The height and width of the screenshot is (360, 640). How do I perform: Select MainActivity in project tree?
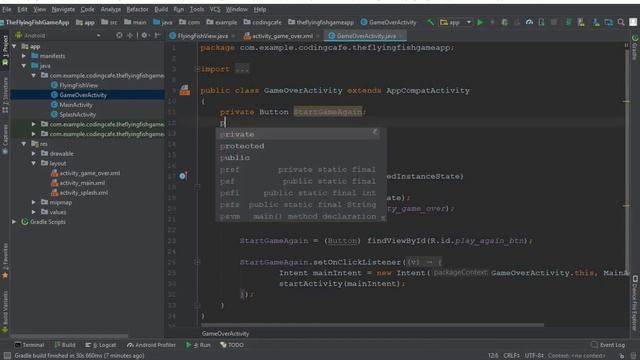click(x=76, y=105)
